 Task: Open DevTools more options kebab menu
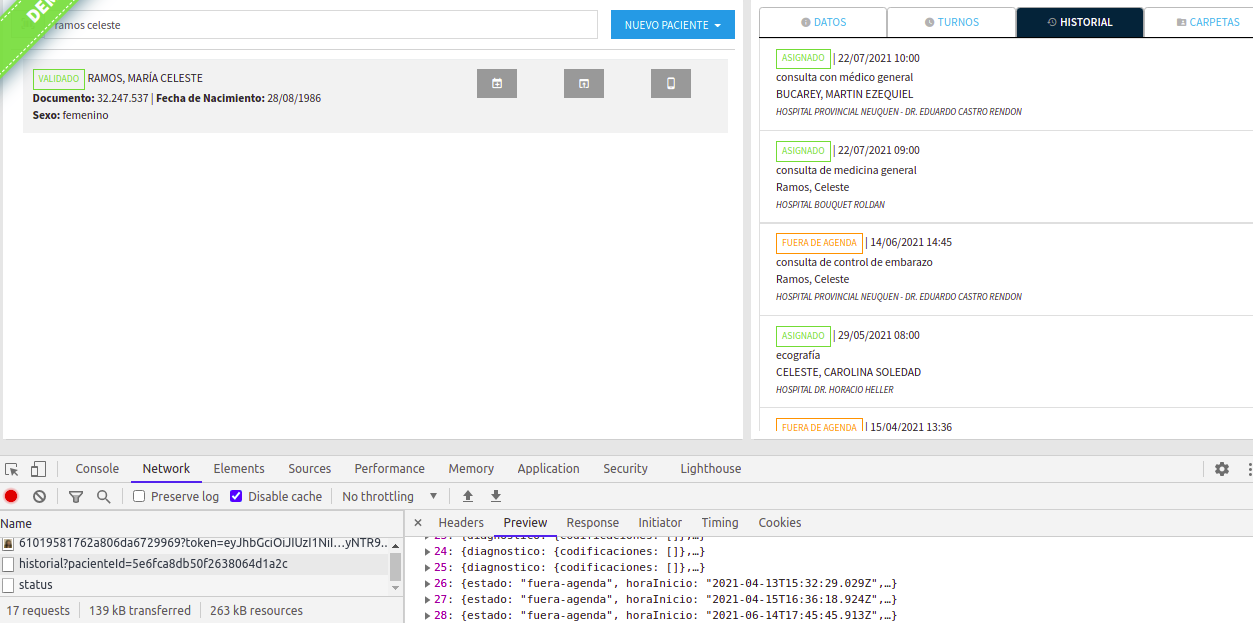[x=1248, y=469]
